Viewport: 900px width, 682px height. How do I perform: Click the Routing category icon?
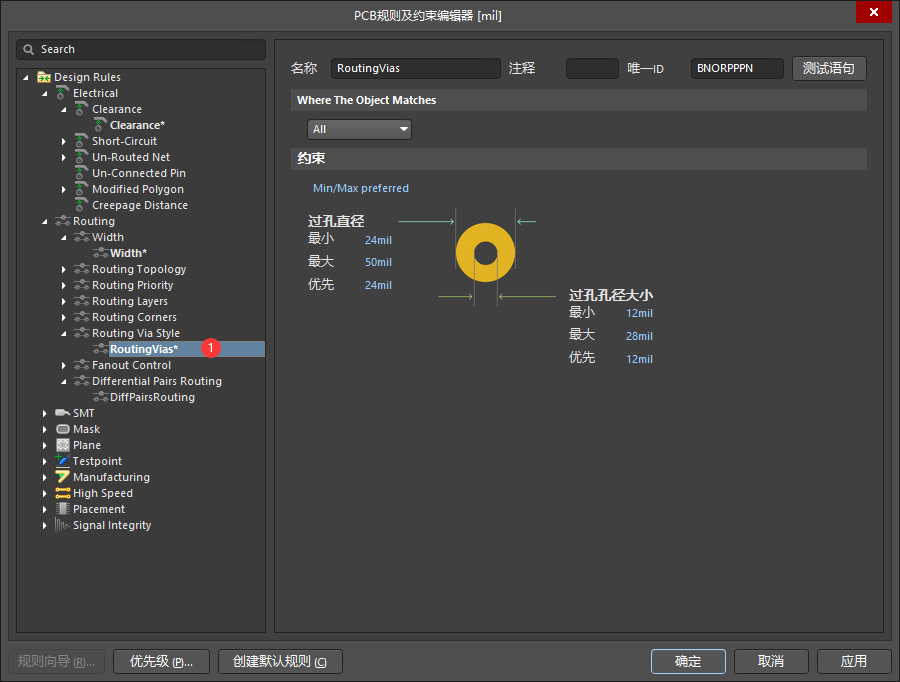pyautogui.click(x=63, y=221)
